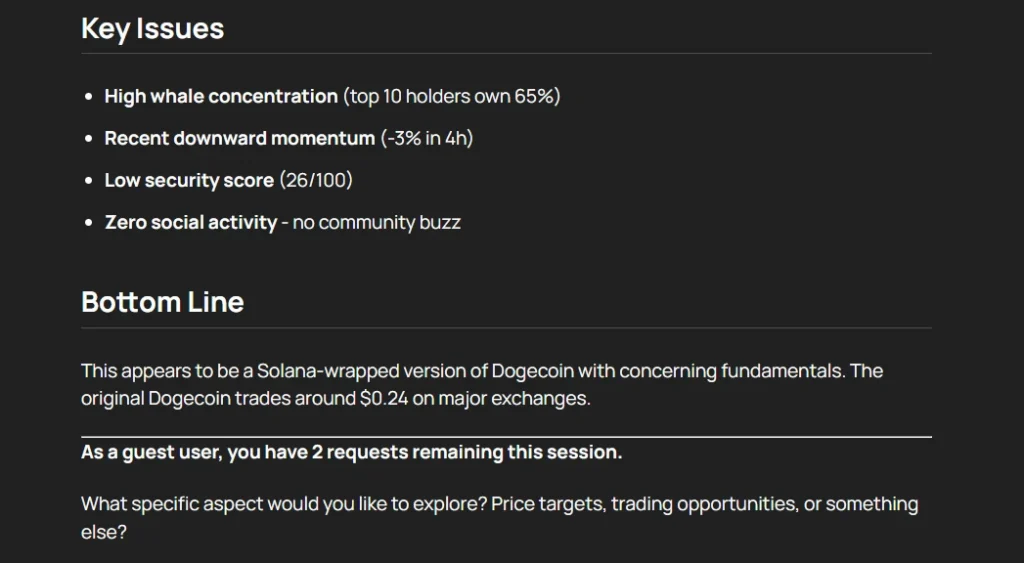Click the bullet before High whale concentration
1024x563 pixels.
pyautogui.click(x=89, y=97)
